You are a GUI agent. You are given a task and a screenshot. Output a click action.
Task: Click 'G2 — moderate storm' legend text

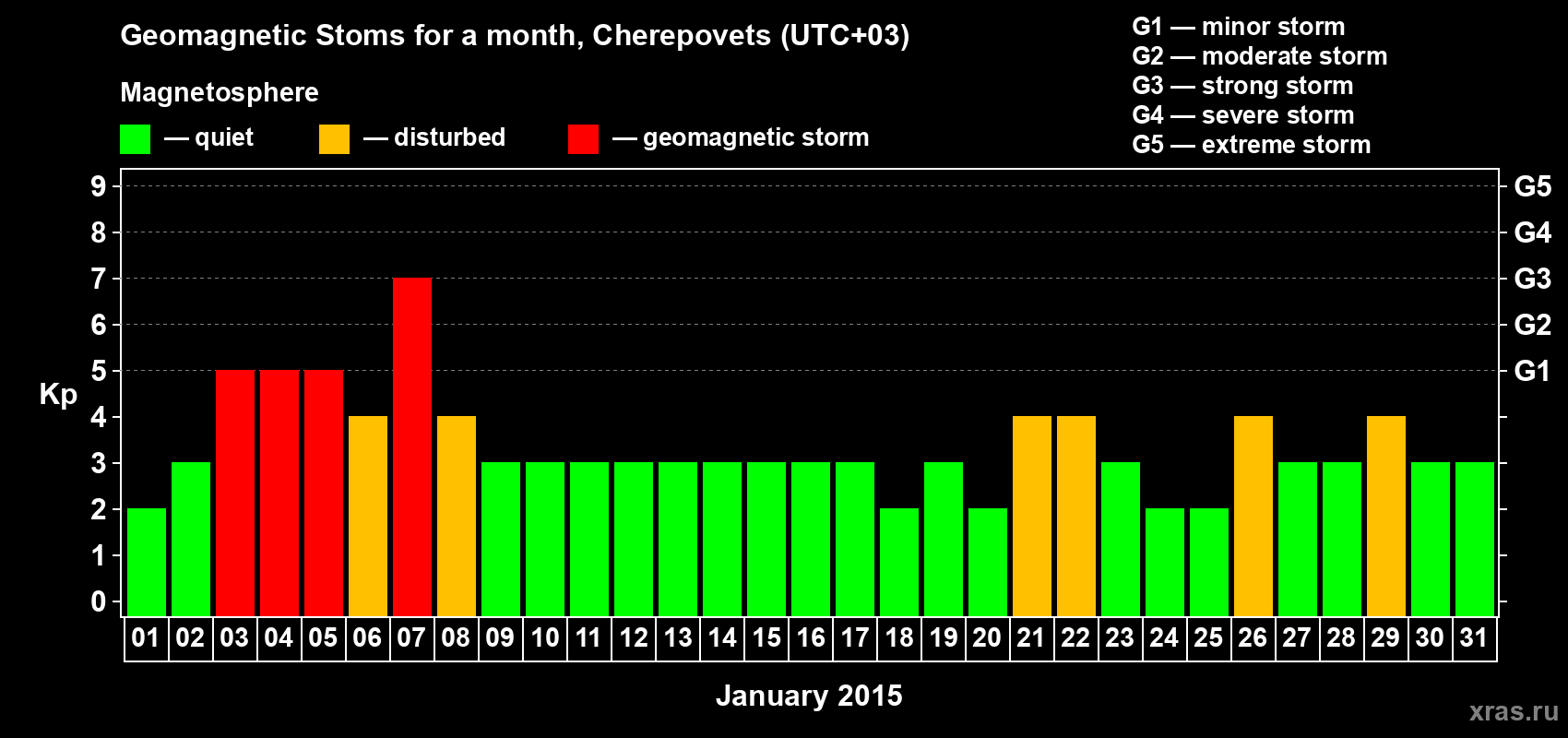(1259, 56)
